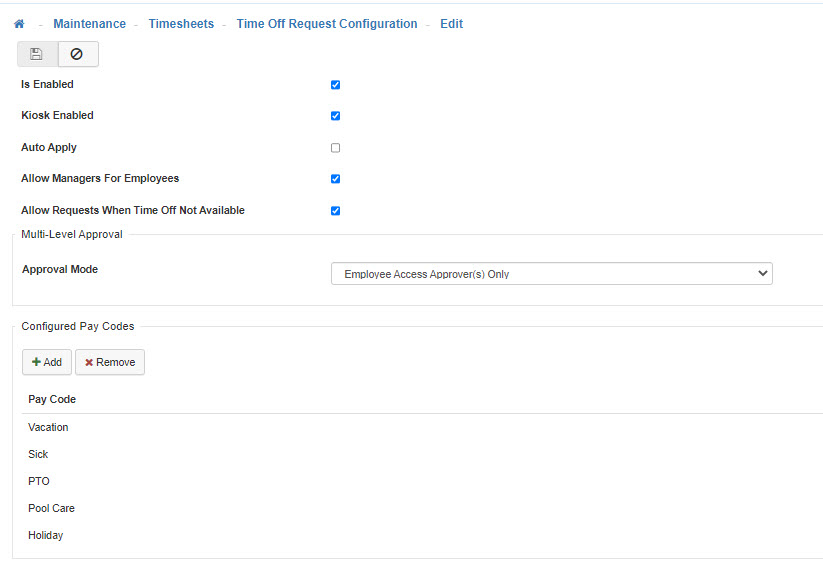Select the Vacation pay code row
This screenshot has width=823, height=576.
click(x=49, y=428)
